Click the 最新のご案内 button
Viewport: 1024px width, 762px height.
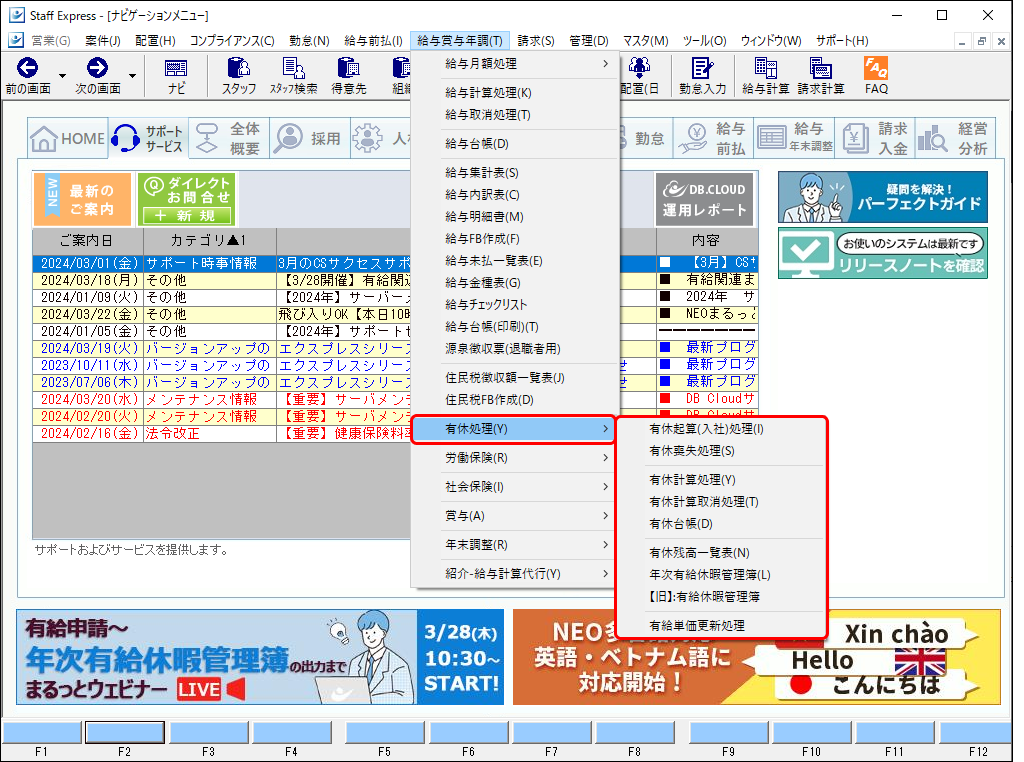coord(83,199)
